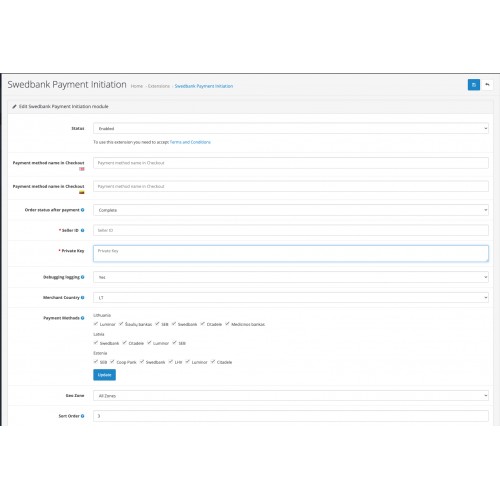Click the Swedbank Payment Initiation page title
This screenshot has width=500, height=500.
[x=67, y=85]
